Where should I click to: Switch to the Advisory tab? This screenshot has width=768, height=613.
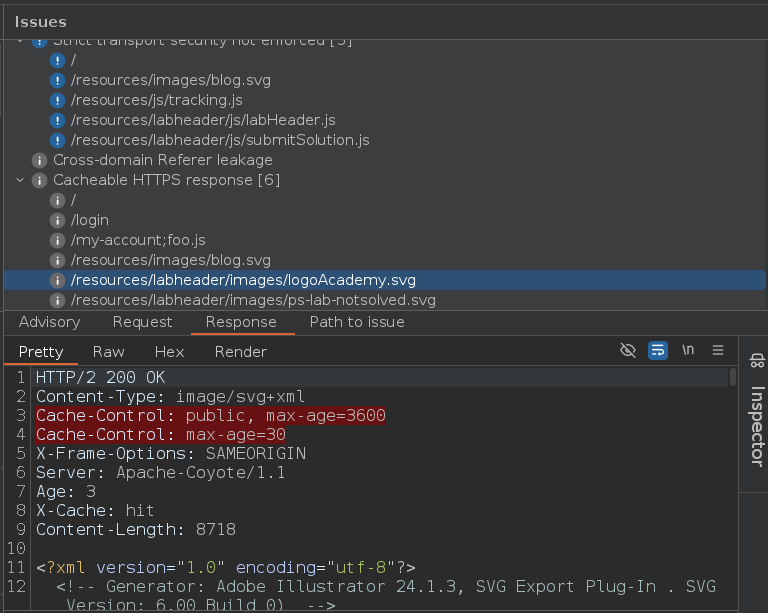(49, 322)
